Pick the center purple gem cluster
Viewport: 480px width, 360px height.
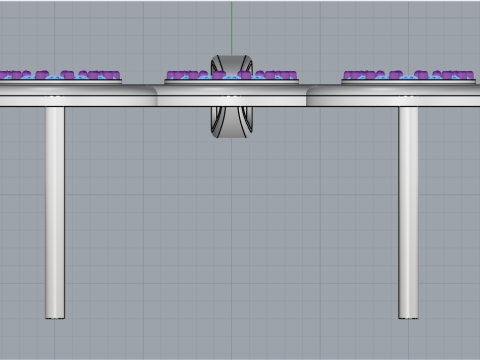coord(232,75)
